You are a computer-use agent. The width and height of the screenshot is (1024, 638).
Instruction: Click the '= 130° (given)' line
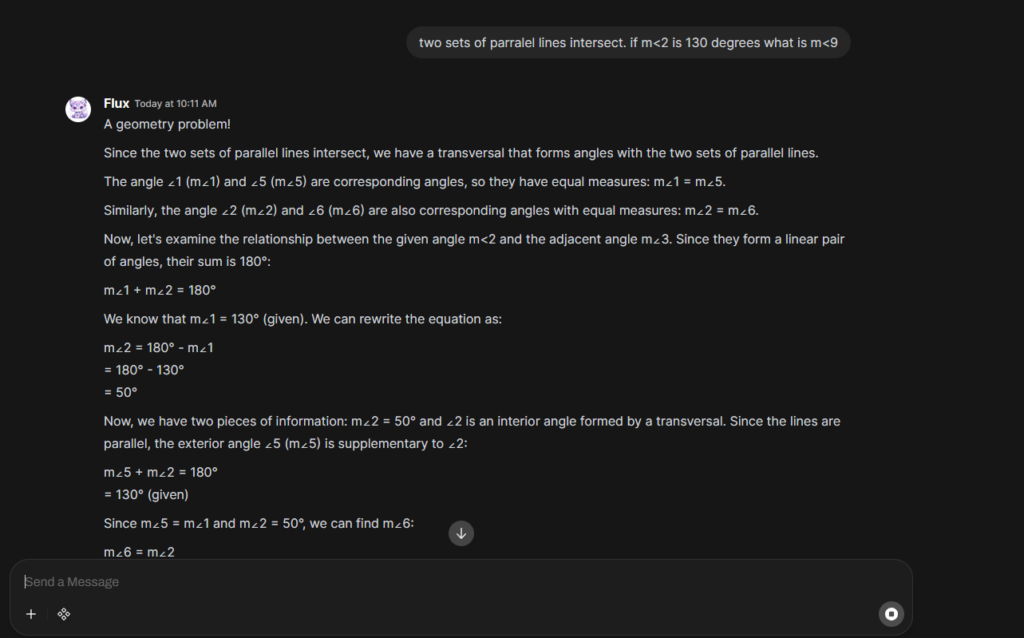click(x=146, y=494)
